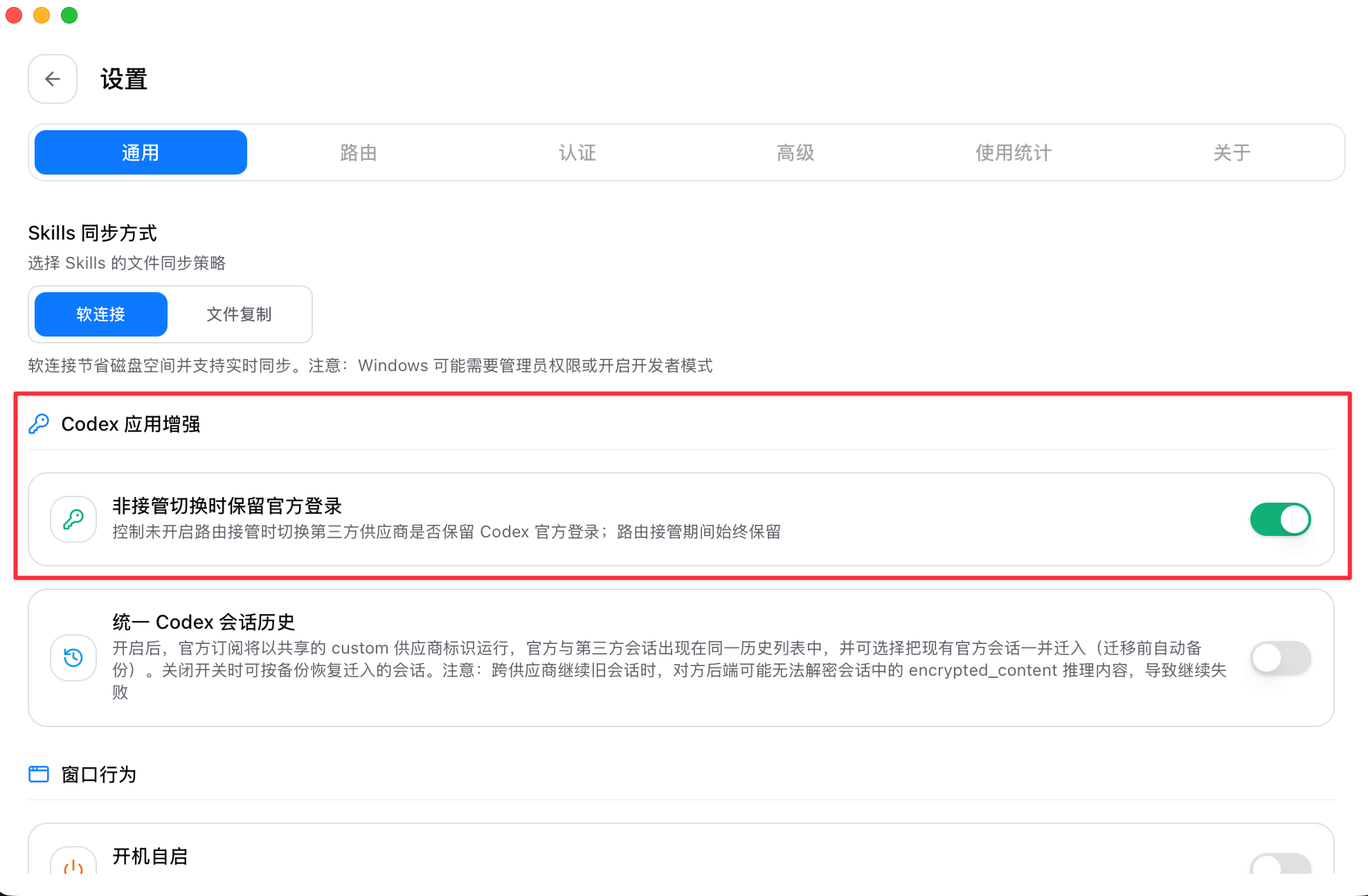Maximize the window with the green button
The height and width of the screenshot is (896, 1368).
69,15
